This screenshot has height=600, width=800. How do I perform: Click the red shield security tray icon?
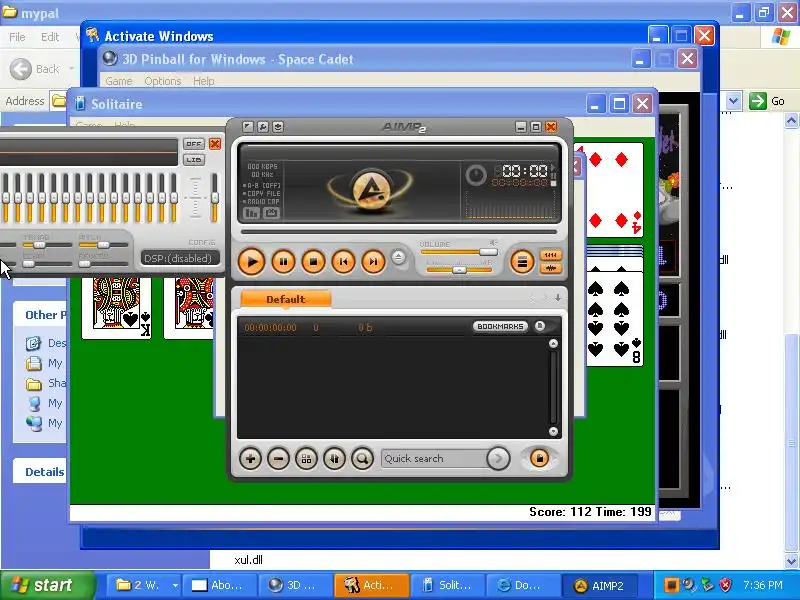click(725, 585)
